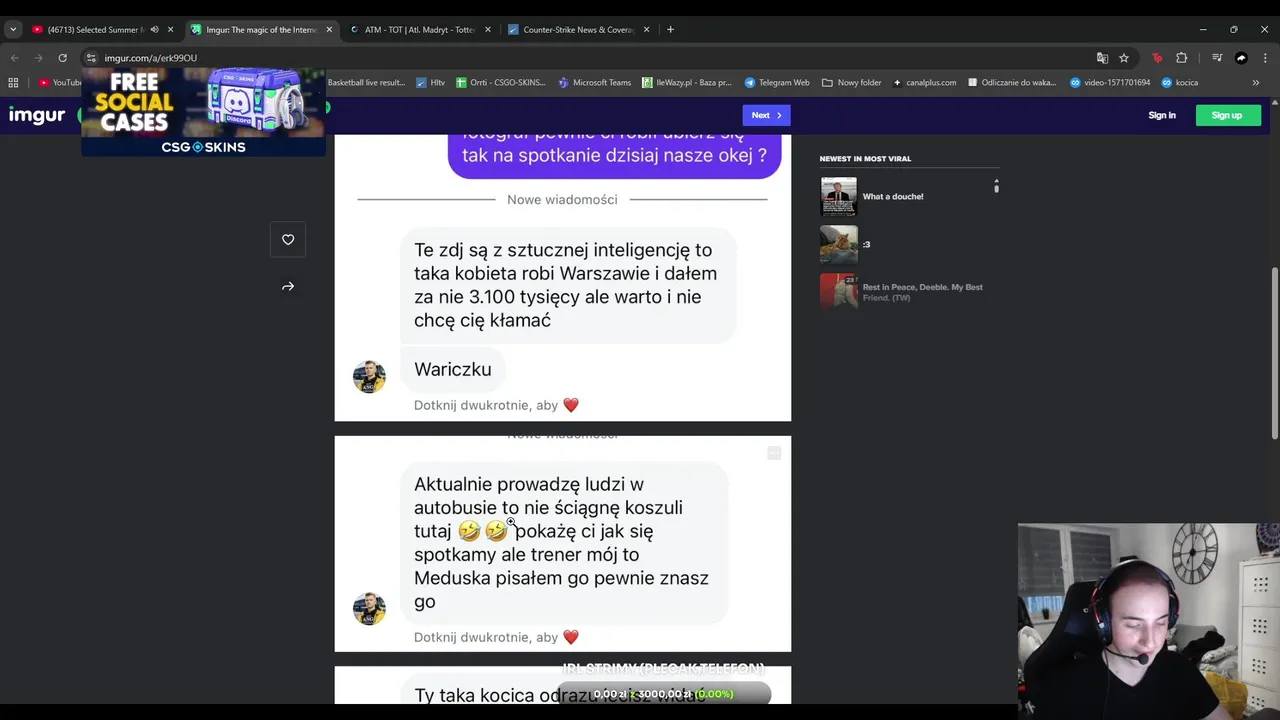This screenshot has width=1280, height=720.
Task: Mute the audio icon on YouTube tab
Action: [154, 29]
